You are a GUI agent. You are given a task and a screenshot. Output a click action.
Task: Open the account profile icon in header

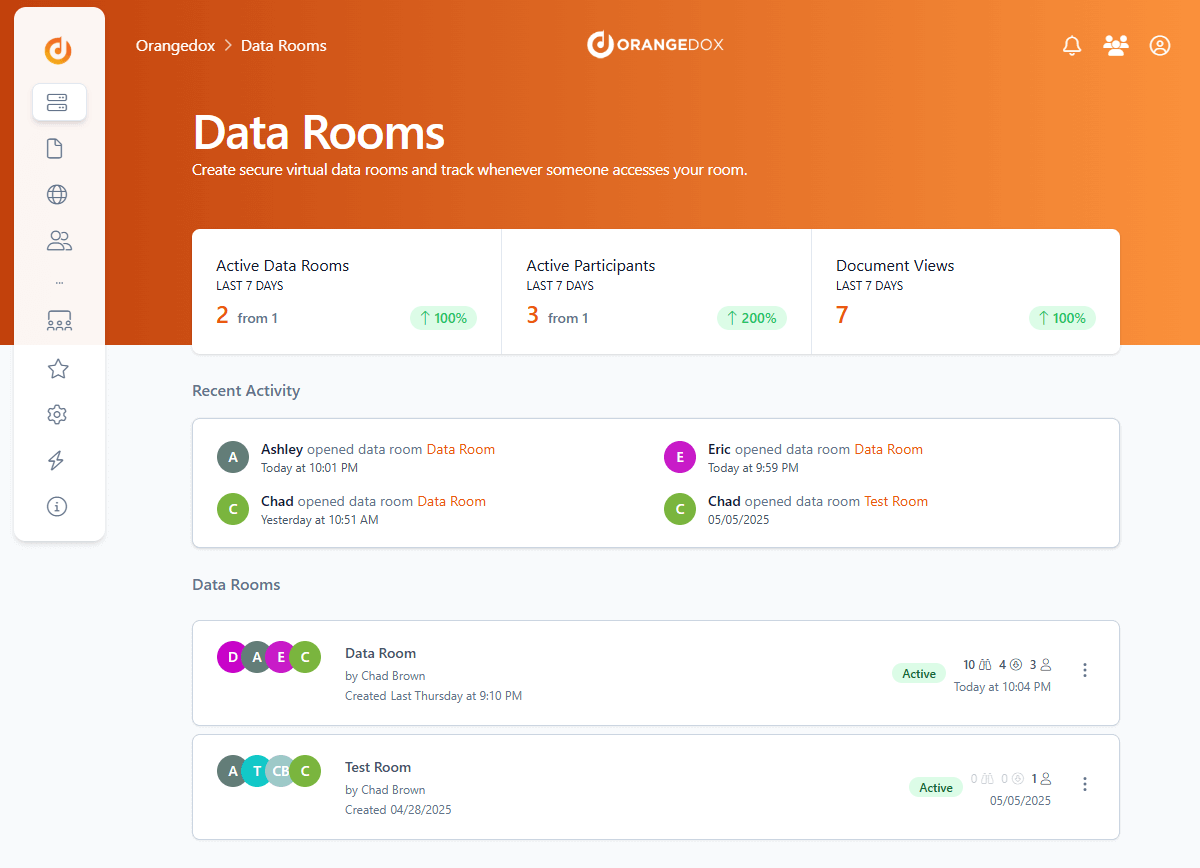pos(1160,45)
